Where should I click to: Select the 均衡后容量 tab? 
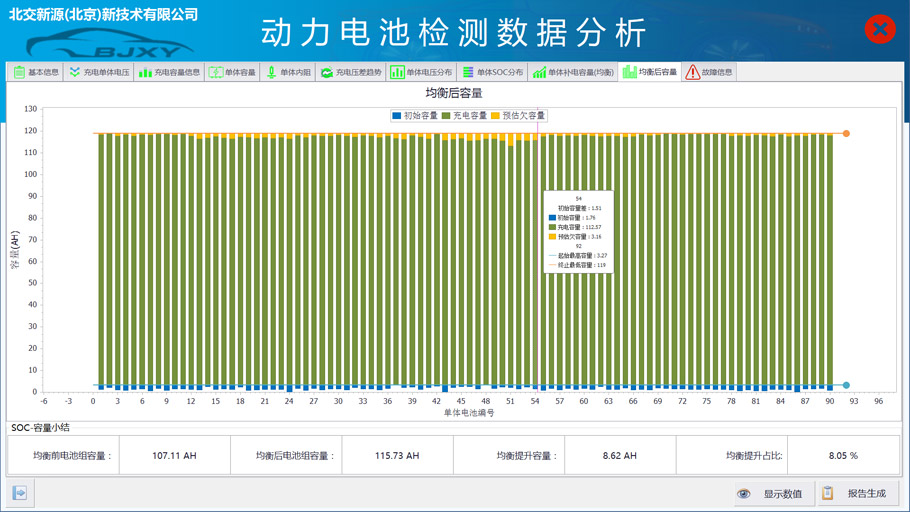pos(650,72)
